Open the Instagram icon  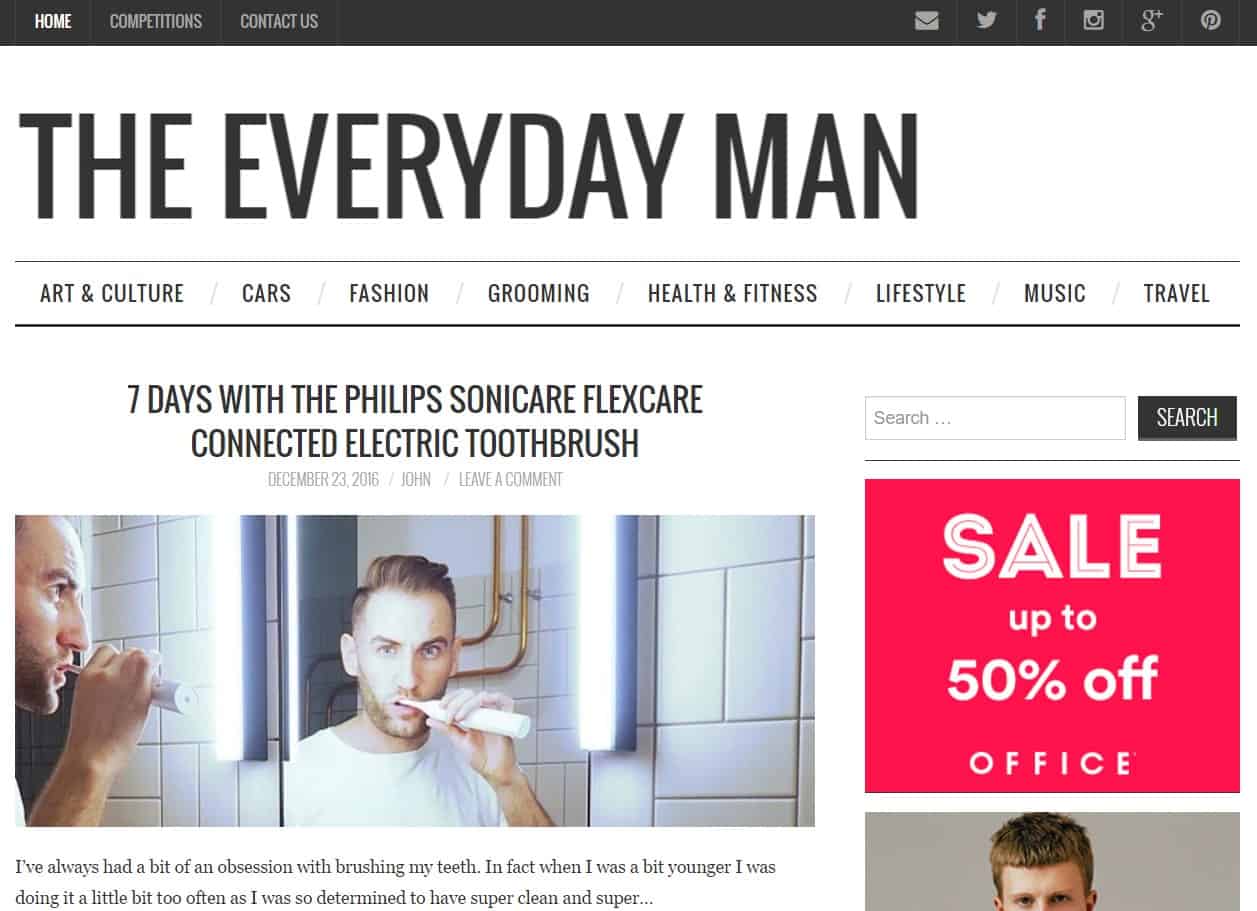1093,21
